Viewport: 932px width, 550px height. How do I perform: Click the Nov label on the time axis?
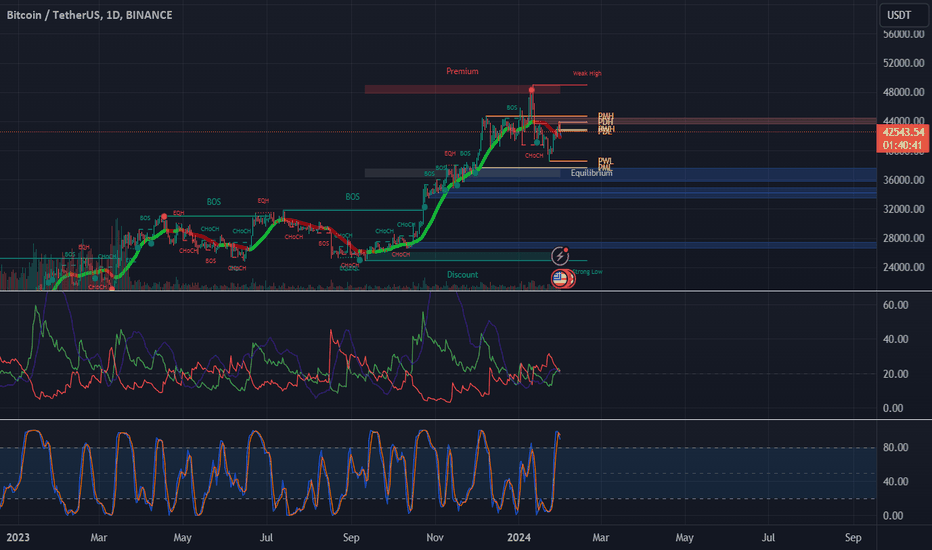pos(435,538)
